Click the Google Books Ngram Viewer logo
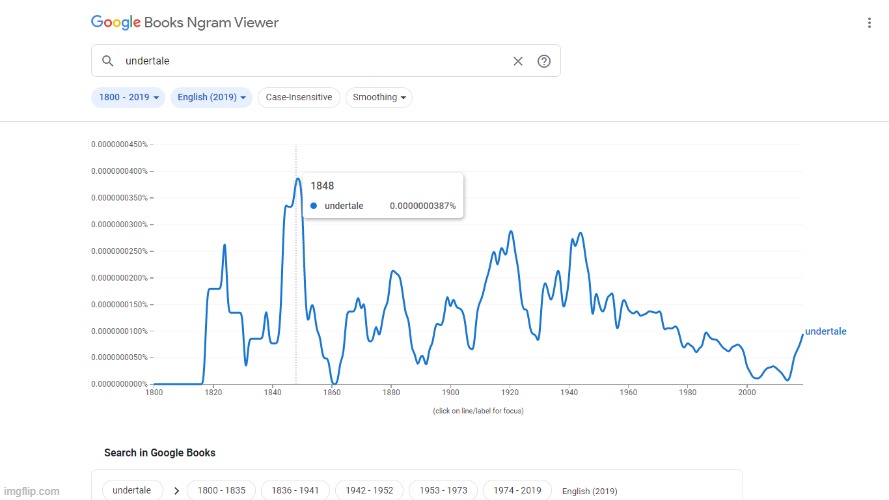The width and height of the screenshot is (889, 500). tap(185, 23)
